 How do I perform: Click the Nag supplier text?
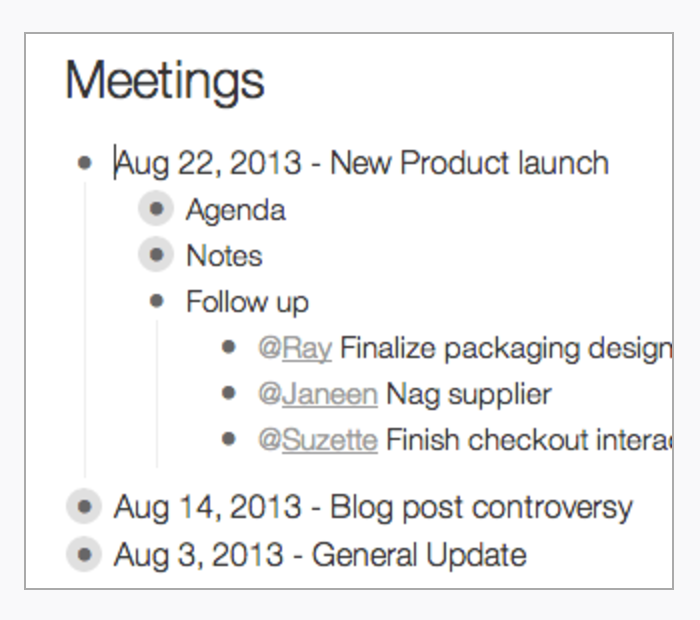pos(469,395)
